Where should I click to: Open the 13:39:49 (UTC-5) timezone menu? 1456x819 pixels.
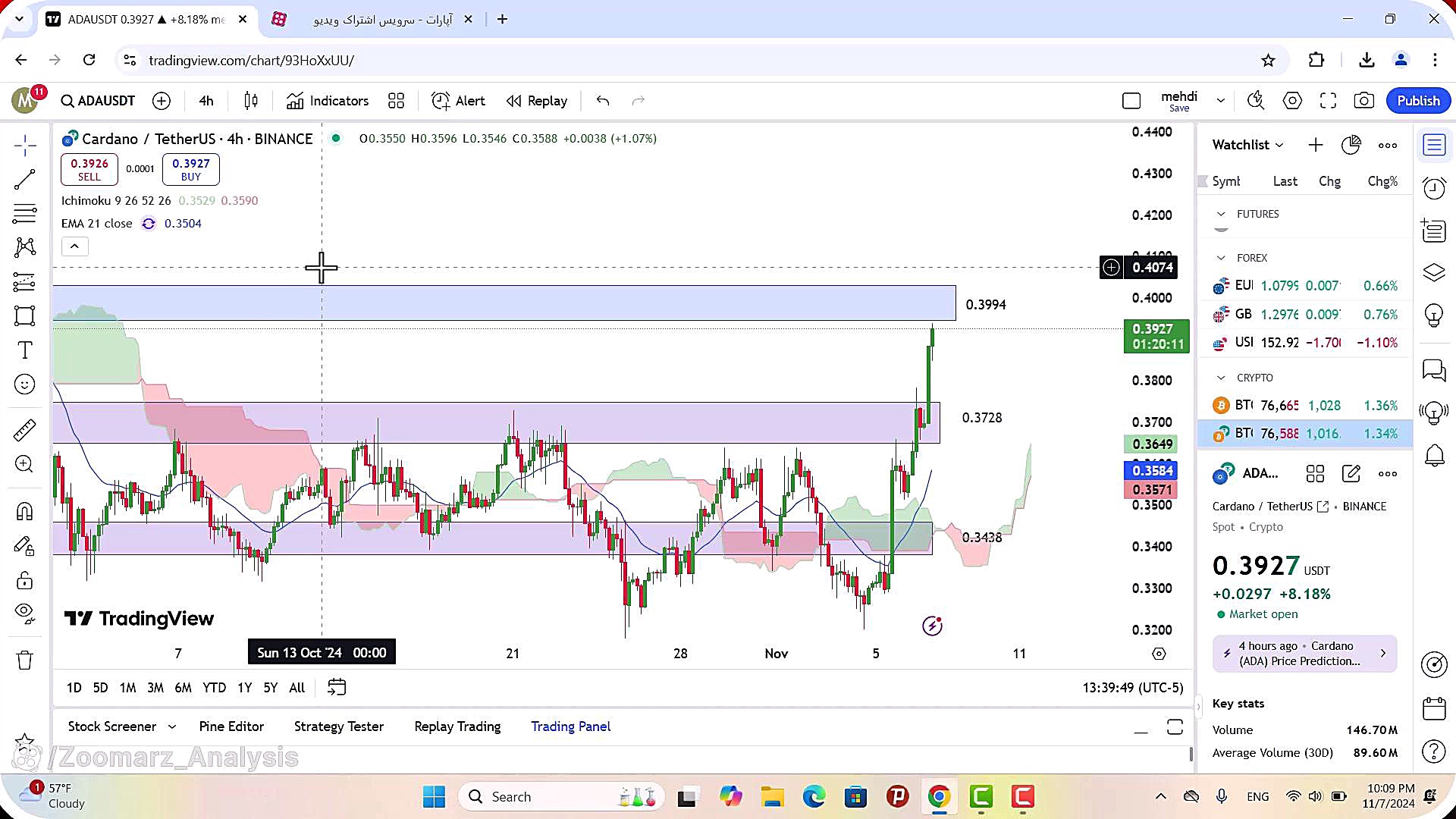click(x=1133, y=688)
